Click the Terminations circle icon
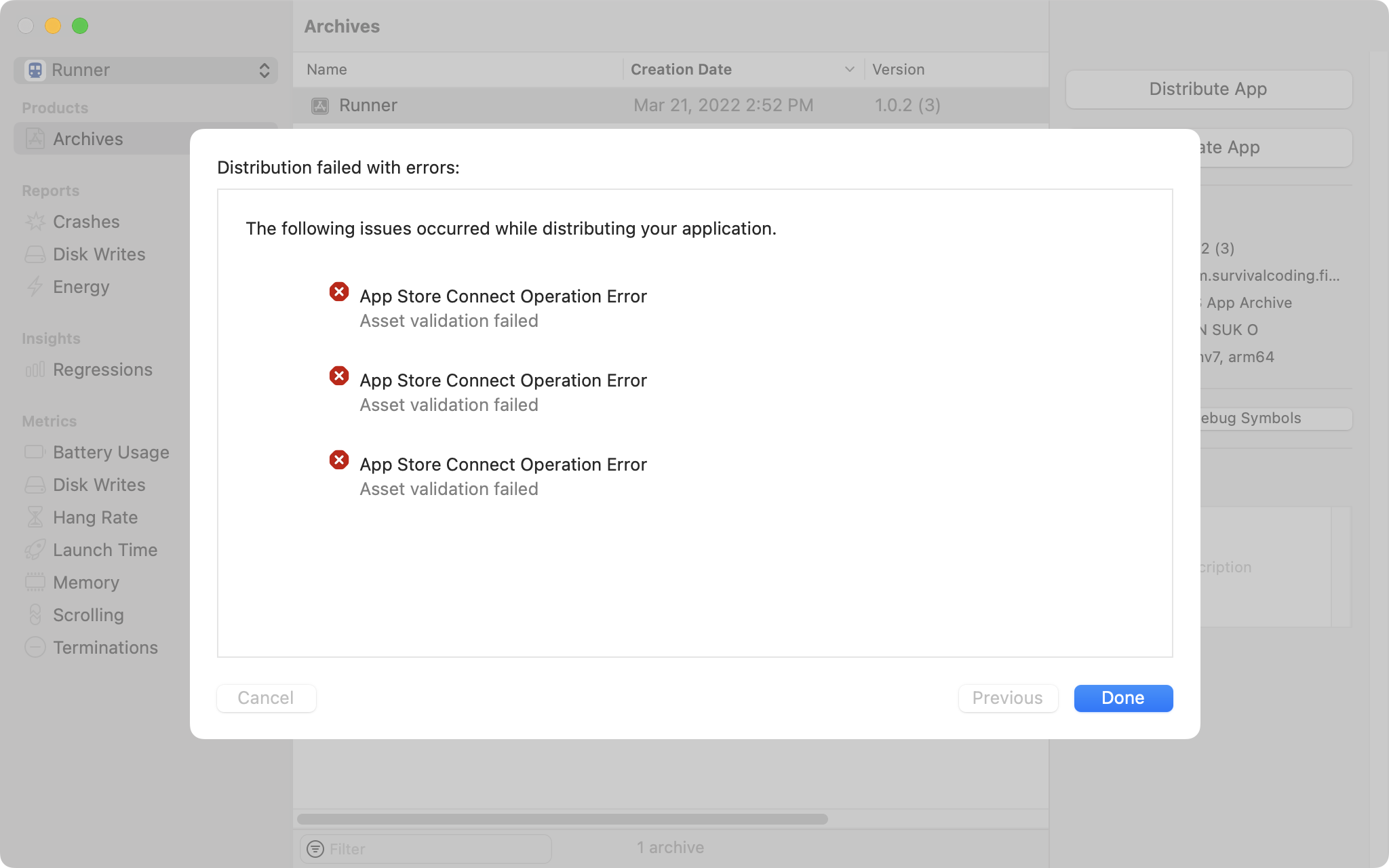Viewport: 1389px width, 868px height. click(x=35, y=648)
